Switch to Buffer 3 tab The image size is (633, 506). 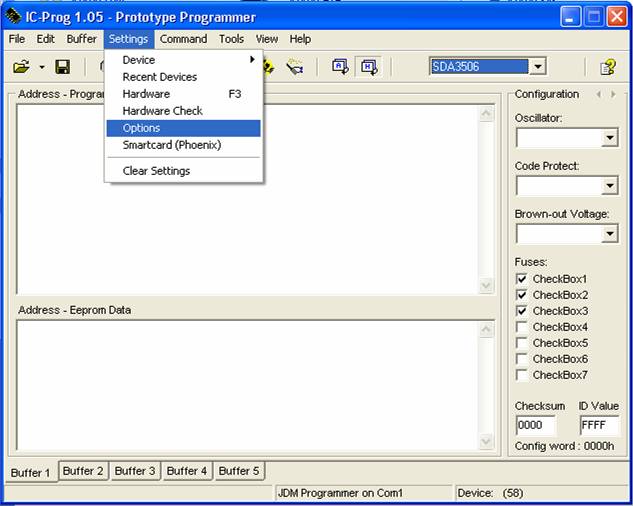(135, 471)
